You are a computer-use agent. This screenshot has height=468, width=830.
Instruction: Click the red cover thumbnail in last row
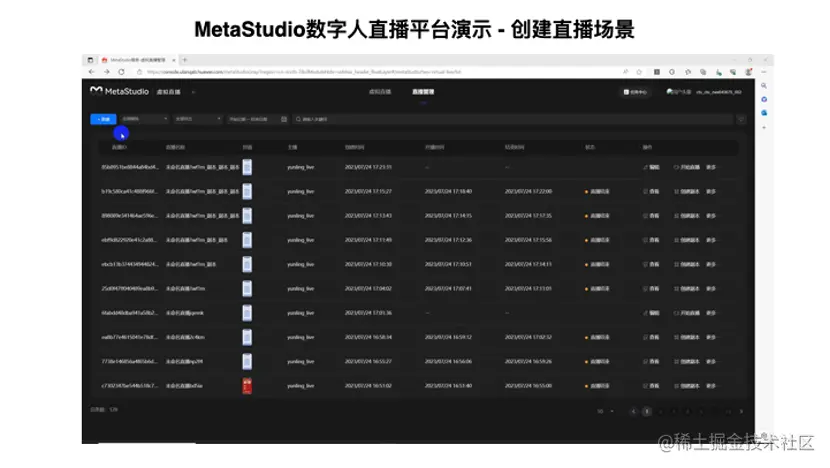pos(247,386)
